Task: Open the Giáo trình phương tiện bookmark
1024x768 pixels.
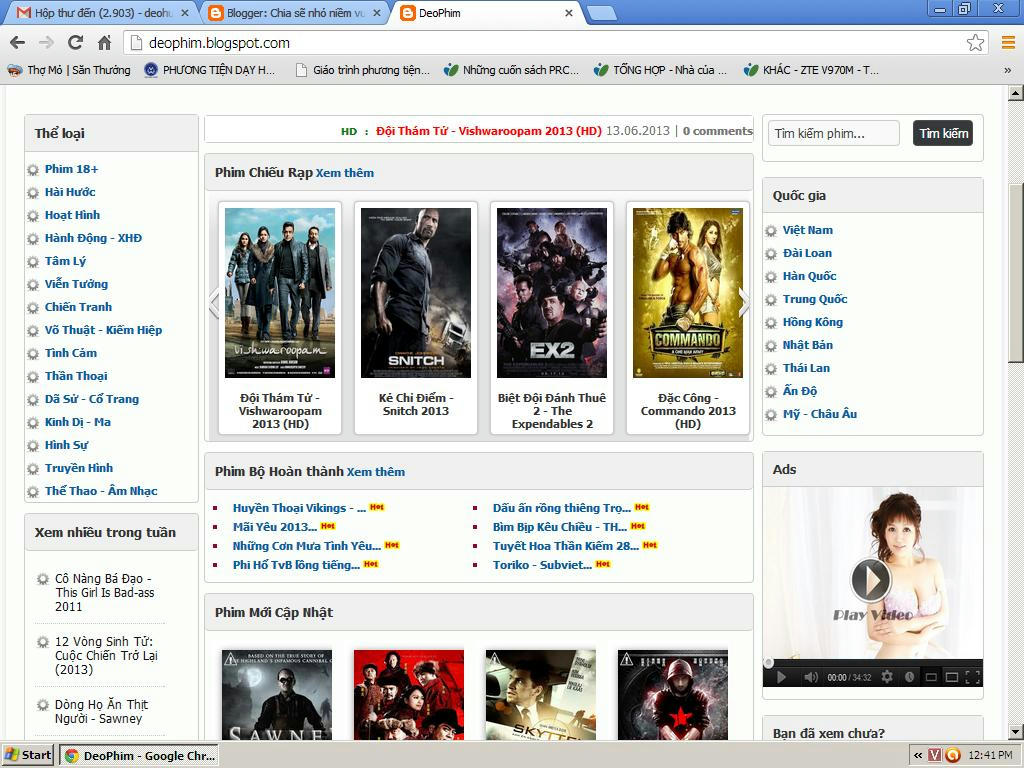Action: pos(362,70)
